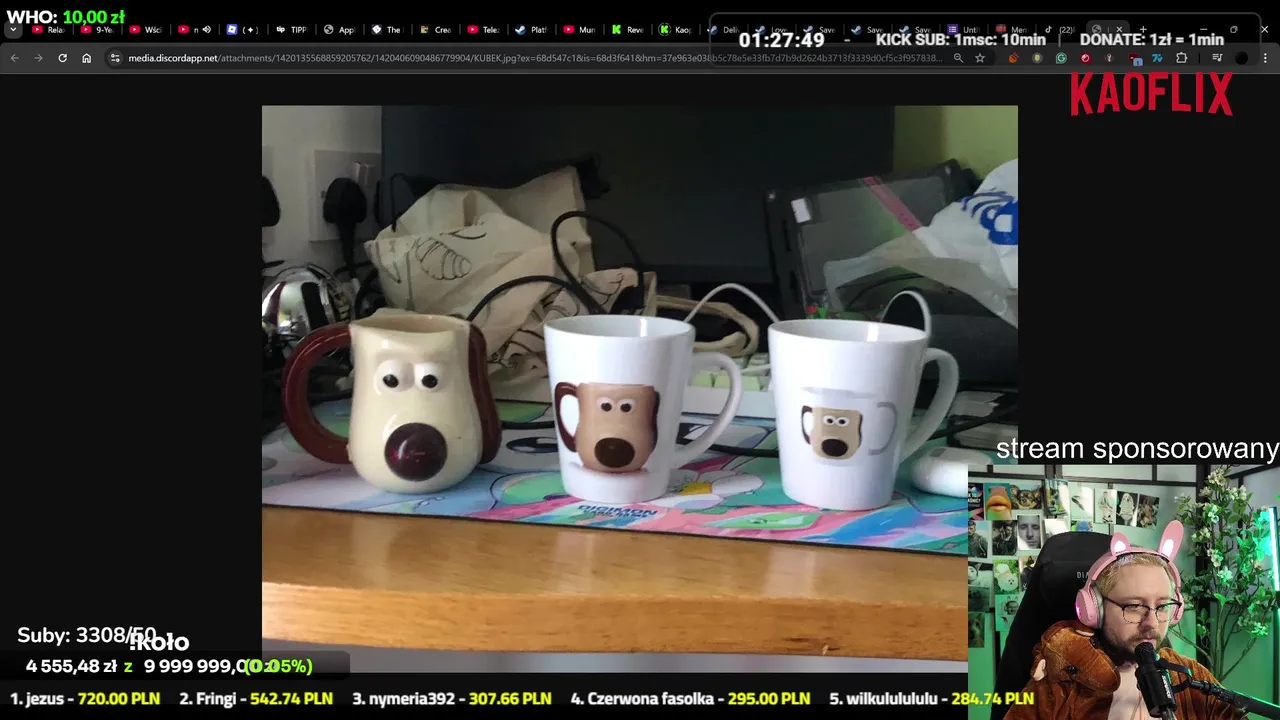Open the browser home page
1280x720 pixels.
86,58
